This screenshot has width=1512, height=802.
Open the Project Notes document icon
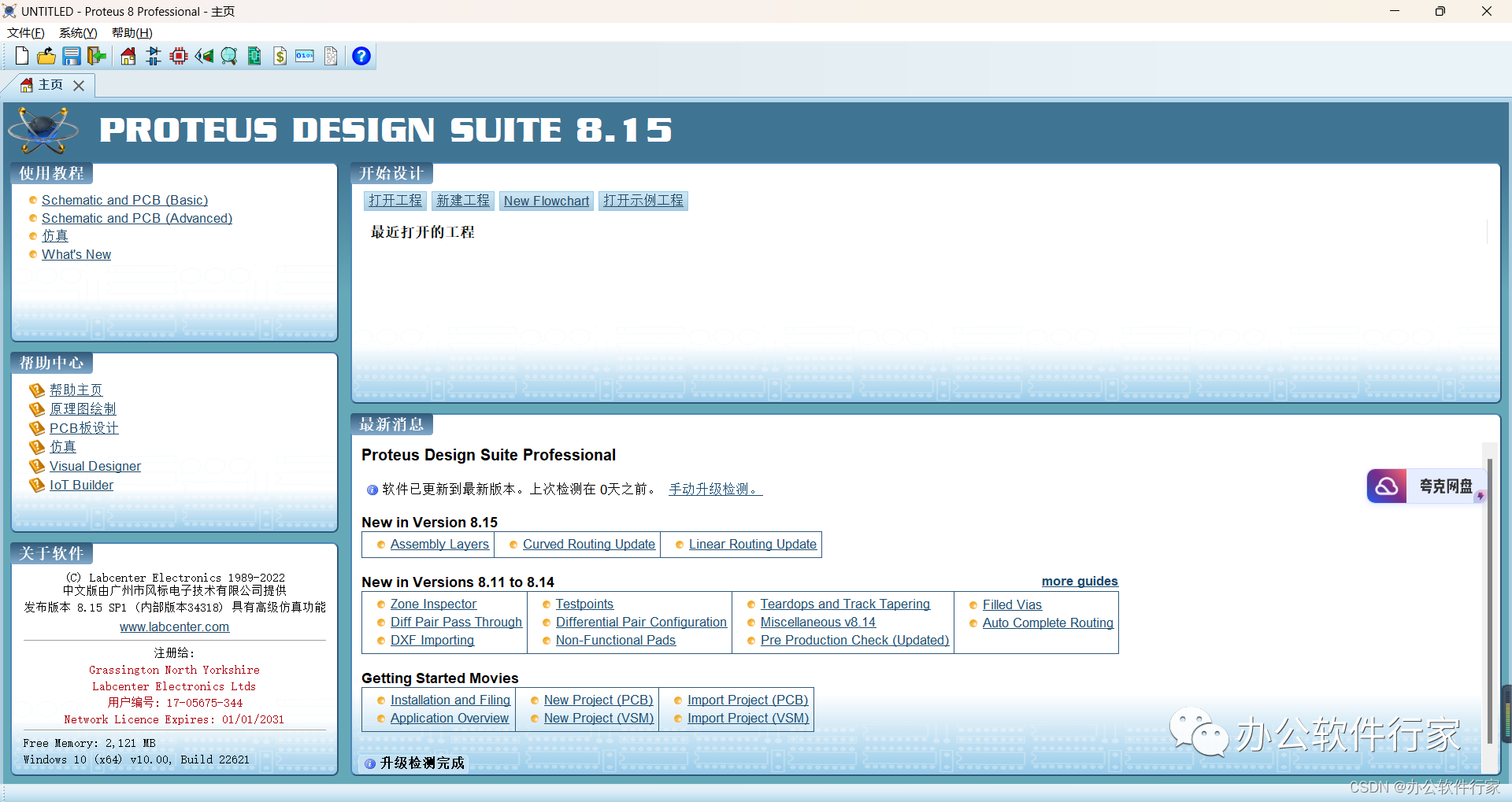tap(331, 56)
